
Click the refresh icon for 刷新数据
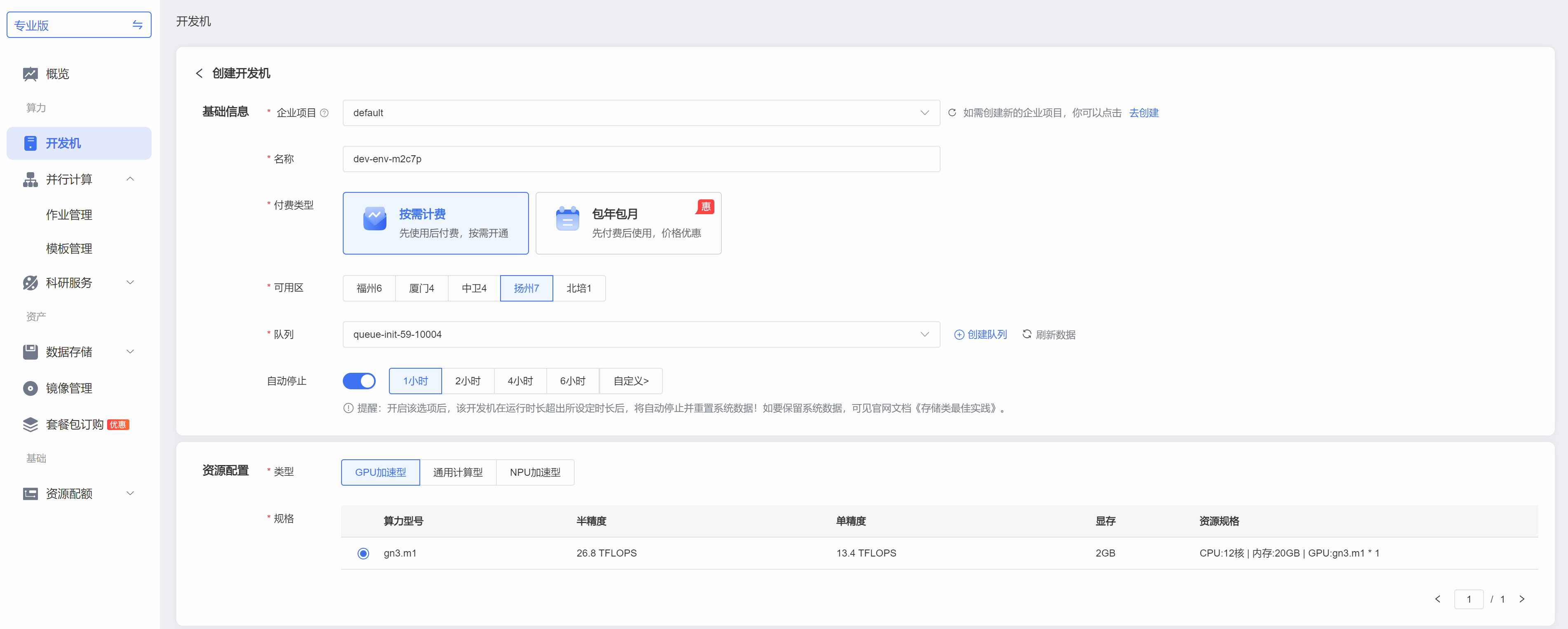click(1027, 334)
